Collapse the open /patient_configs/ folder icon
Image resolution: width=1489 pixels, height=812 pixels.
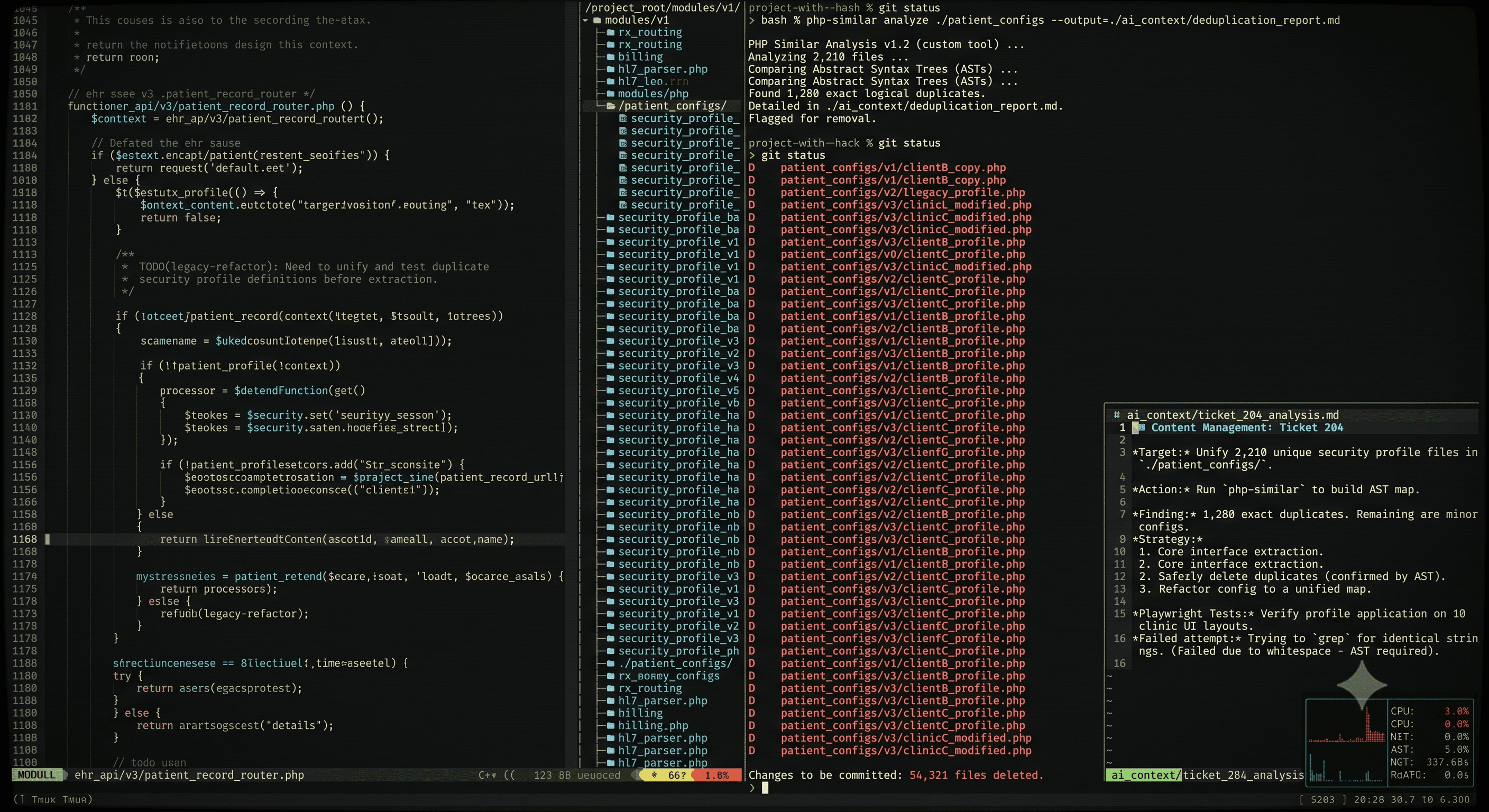coord(610,106)
